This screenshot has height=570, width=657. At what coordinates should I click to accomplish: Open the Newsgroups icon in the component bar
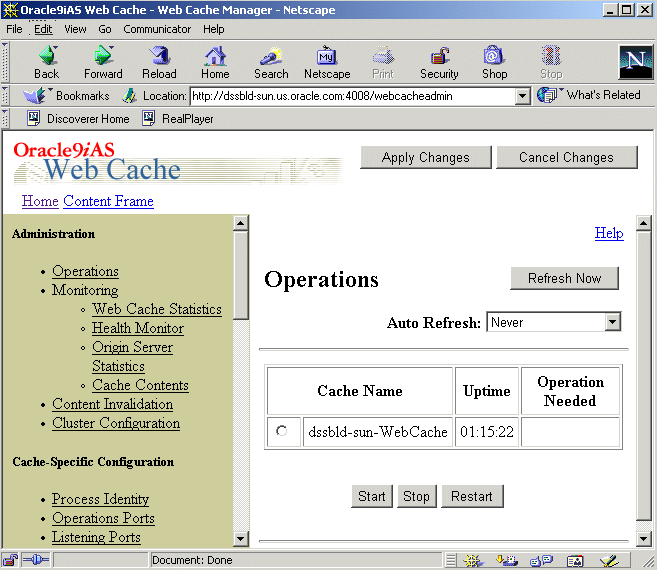click(x=541, y=560)
